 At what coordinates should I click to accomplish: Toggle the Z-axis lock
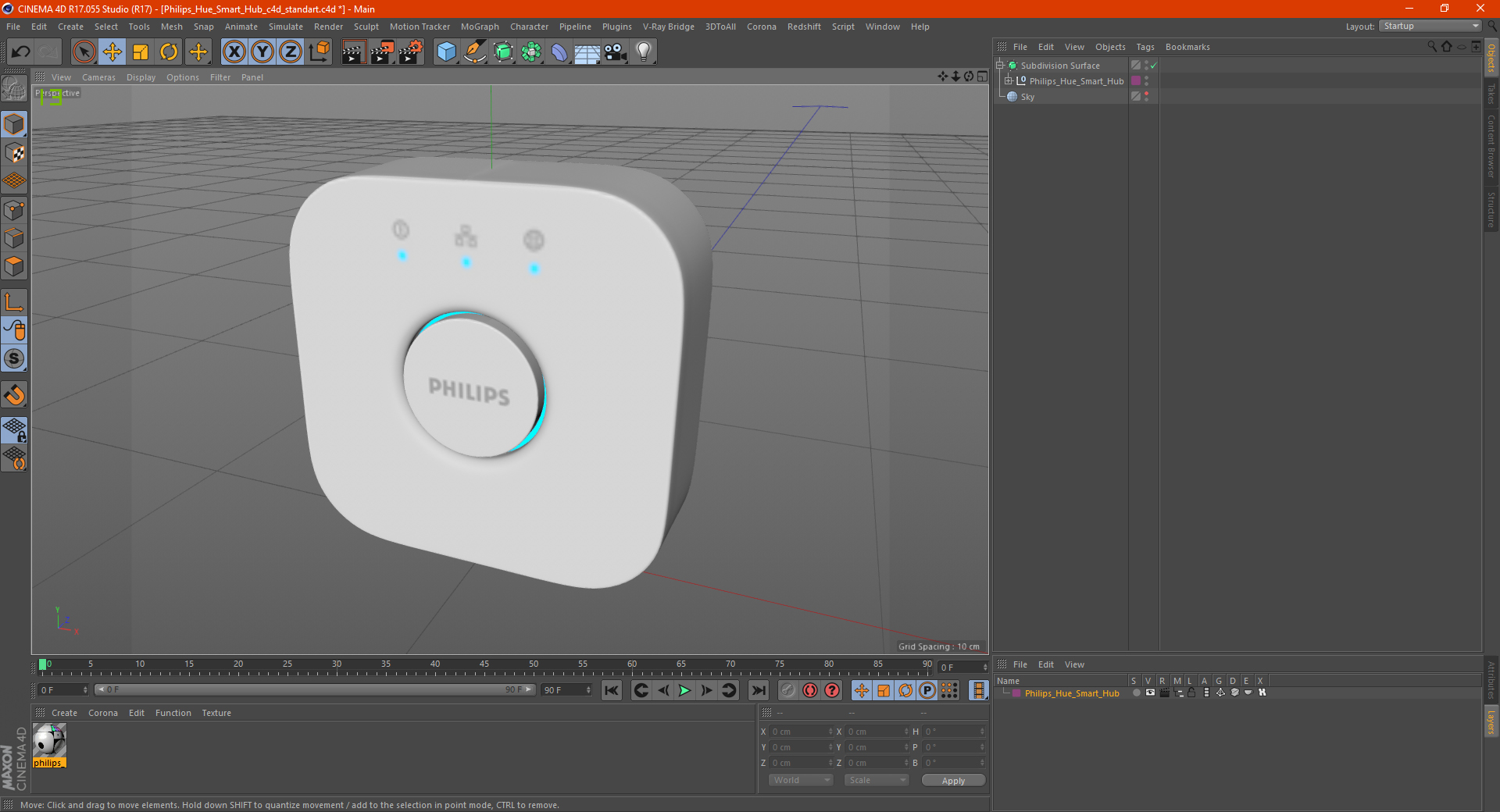pos(291,52)
